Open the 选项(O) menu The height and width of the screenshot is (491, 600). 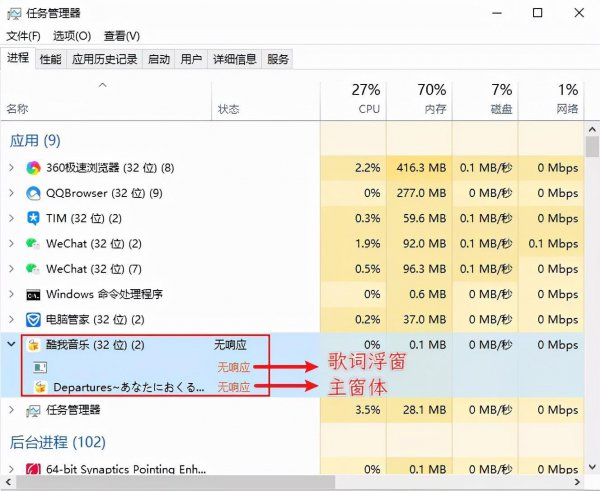(72, 36)
